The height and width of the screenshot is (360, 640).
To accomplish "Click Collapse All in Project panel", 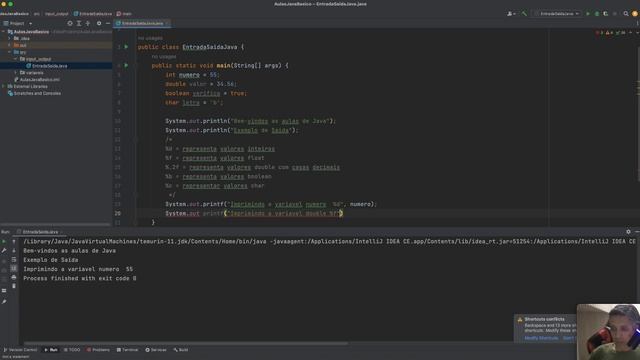I will tap(88, 24).
